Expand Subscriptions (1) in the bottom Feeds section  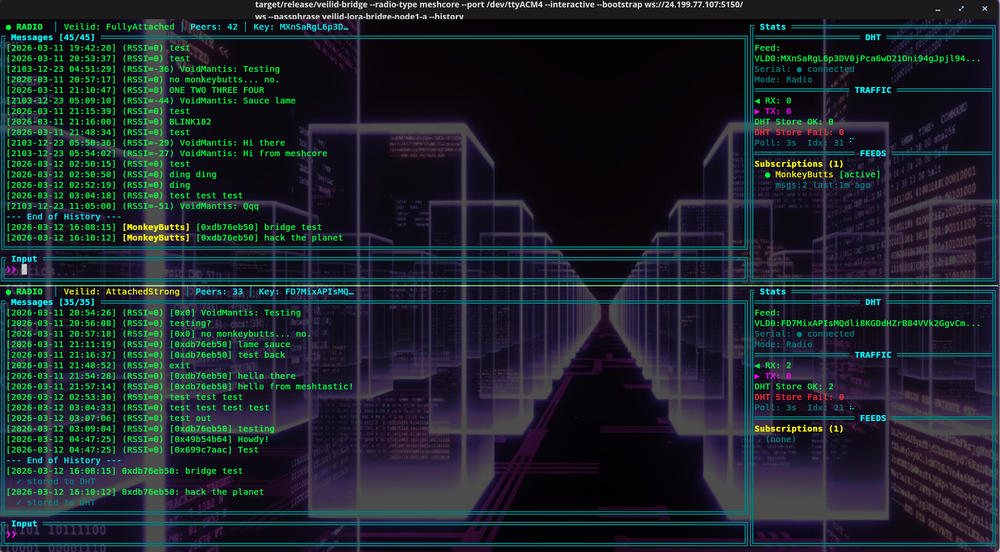[798, 429]
